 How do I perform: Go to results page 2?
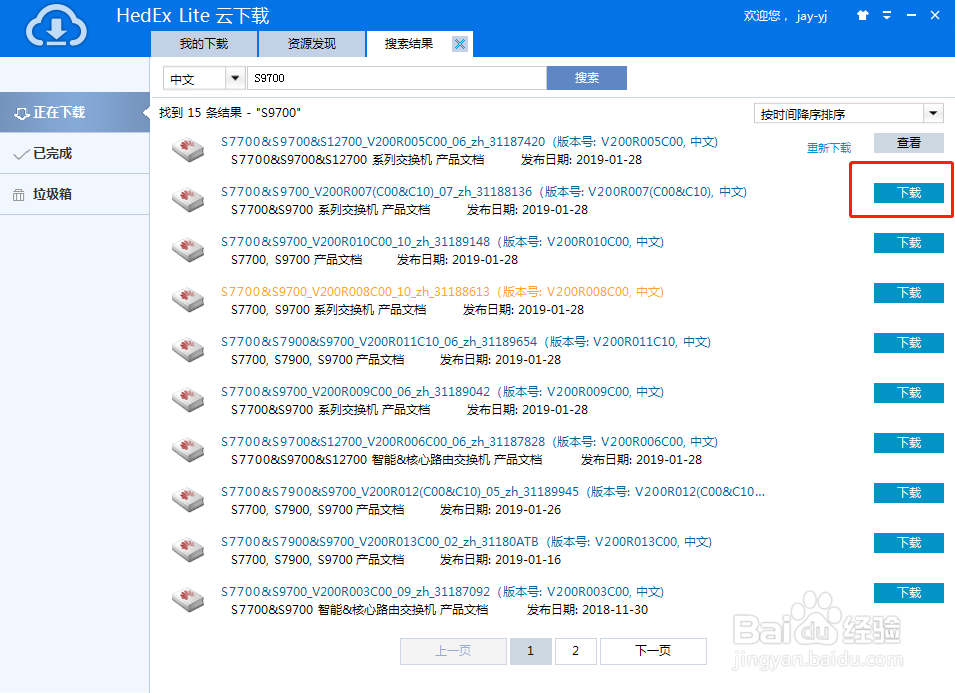click(576, 651)
